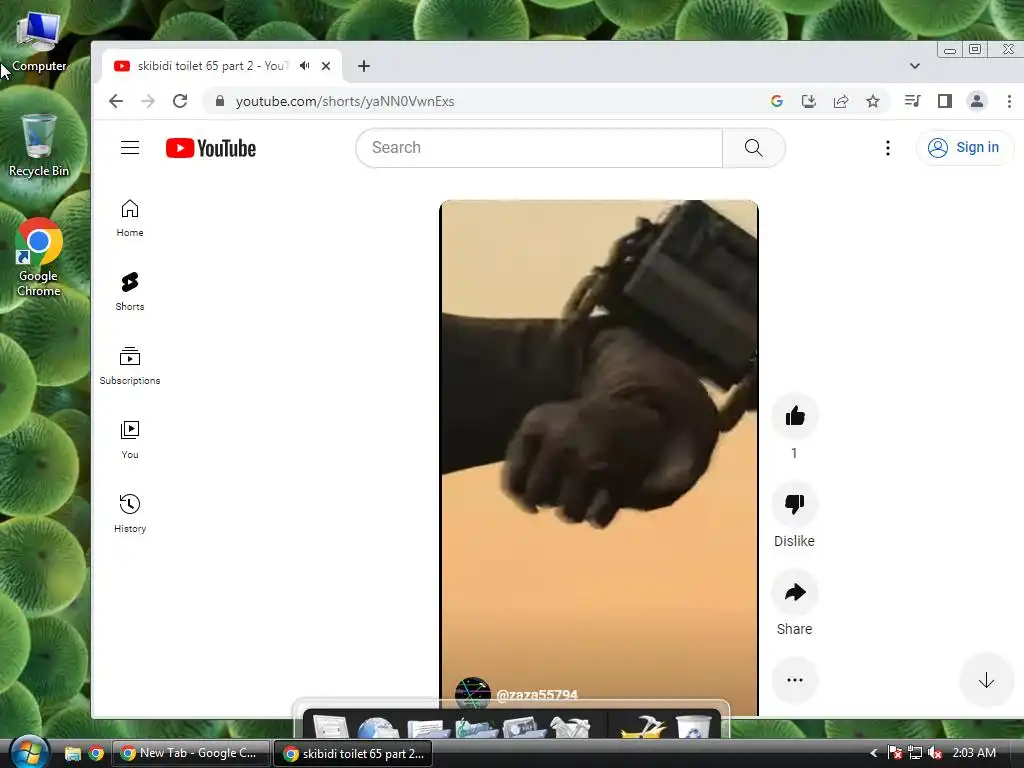Launch Chrome from the quick launch
This screenshot has width=1024, height=768.
pos(96,754)
